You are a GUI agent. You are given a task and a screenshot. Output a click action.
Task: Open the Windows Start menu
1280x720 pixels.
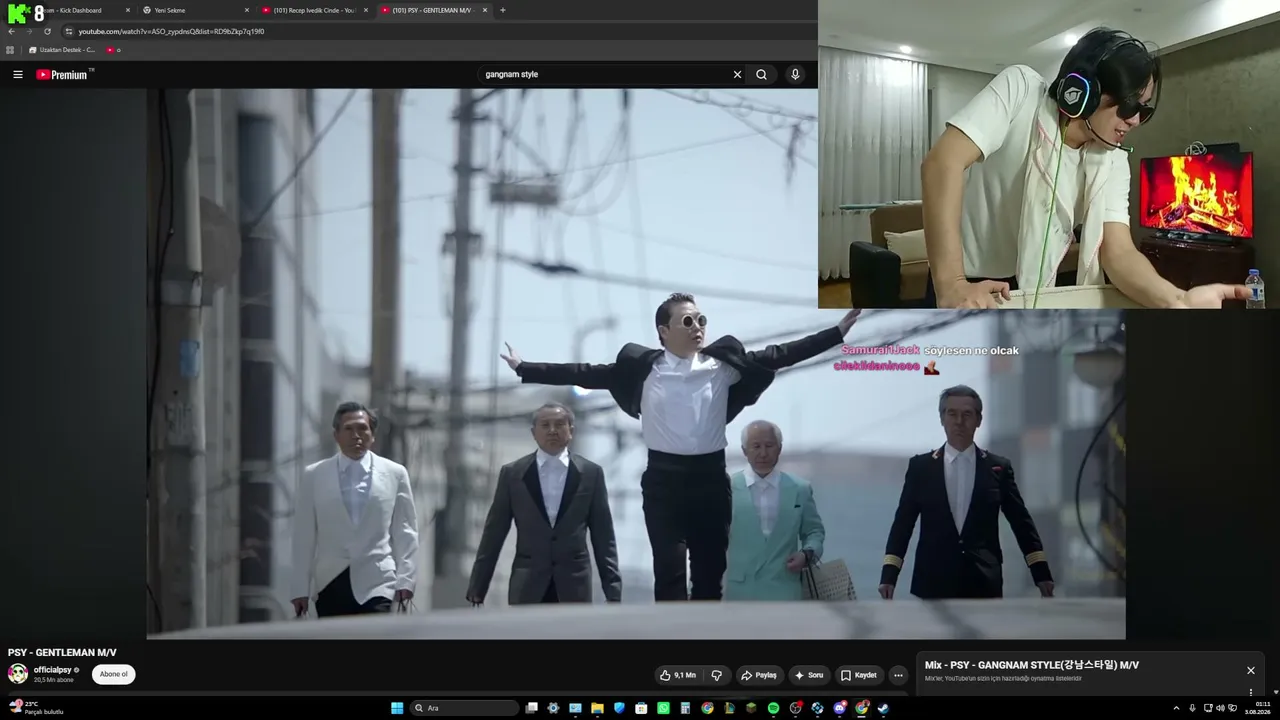tap(397, 708)
